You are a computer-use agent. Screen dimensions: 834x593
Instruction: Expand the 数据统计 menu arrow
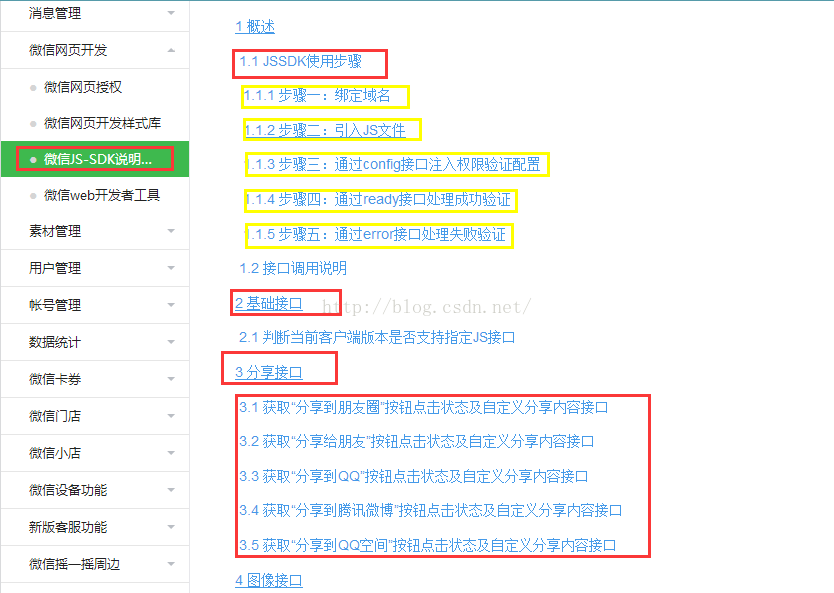tap(171, 342)
